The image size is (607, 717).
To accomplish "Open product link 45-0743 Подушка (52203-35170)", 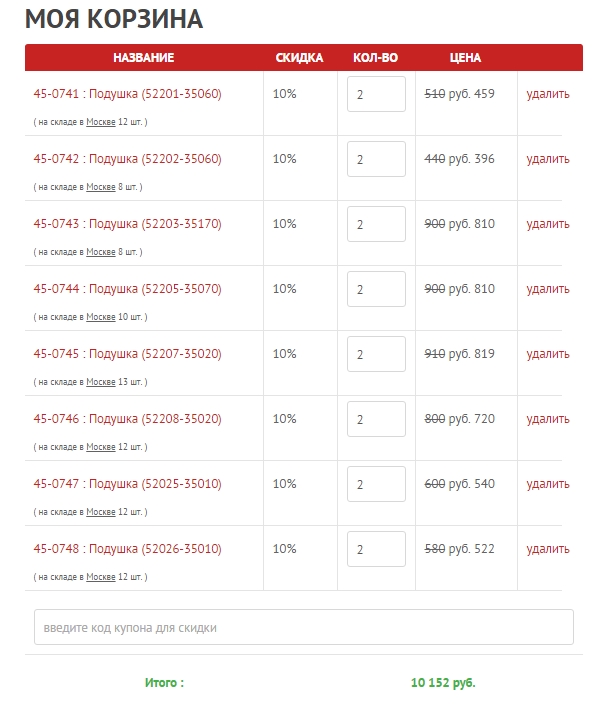I will tap(128, 224).
